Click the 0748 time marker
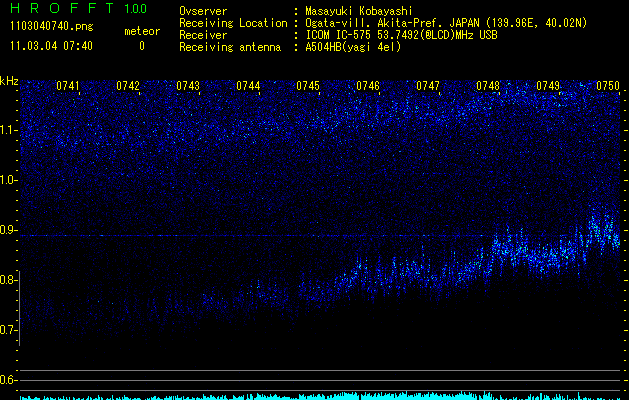 [x=488, y=86]
